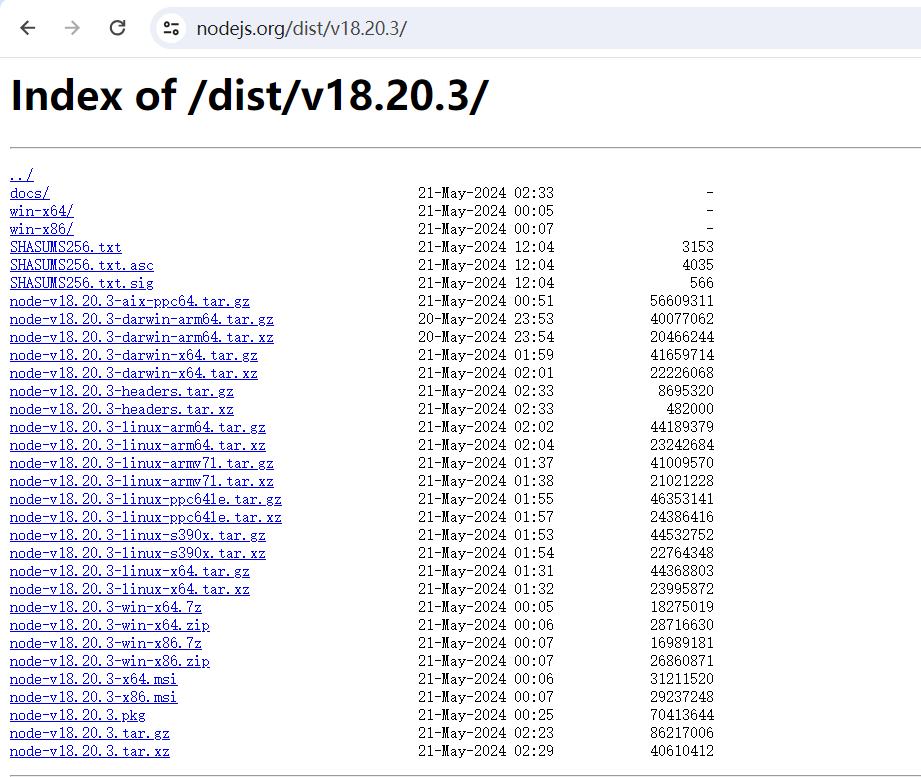
Task: Download node-v18.20.3-linux-ppc64le.tar.xz
Action: point(146,517)
